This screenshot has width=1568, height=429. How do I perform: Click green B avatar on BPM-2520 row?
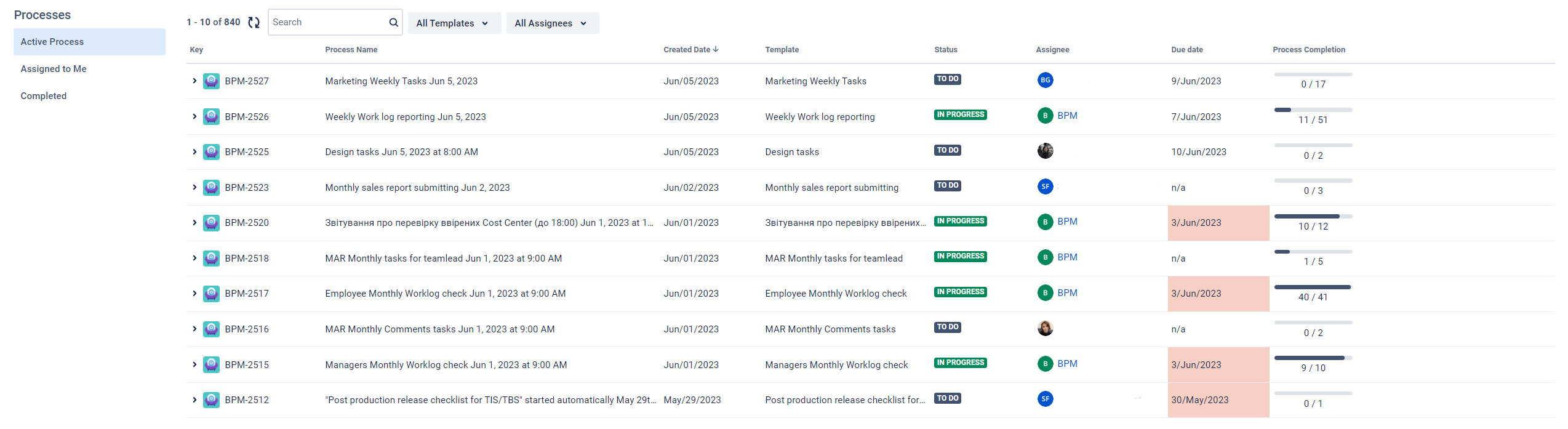(x=1045, y=222)
